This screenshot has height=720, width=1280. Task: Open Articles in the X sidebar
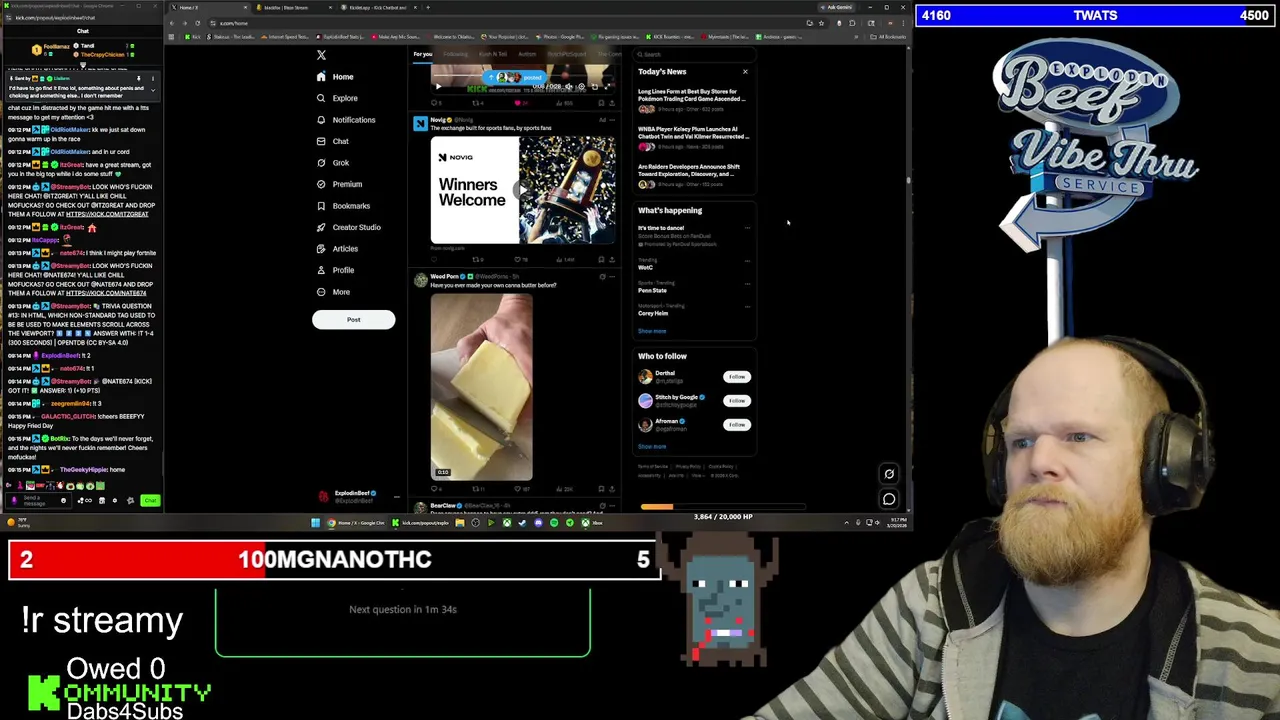click(x=337, y=249)
